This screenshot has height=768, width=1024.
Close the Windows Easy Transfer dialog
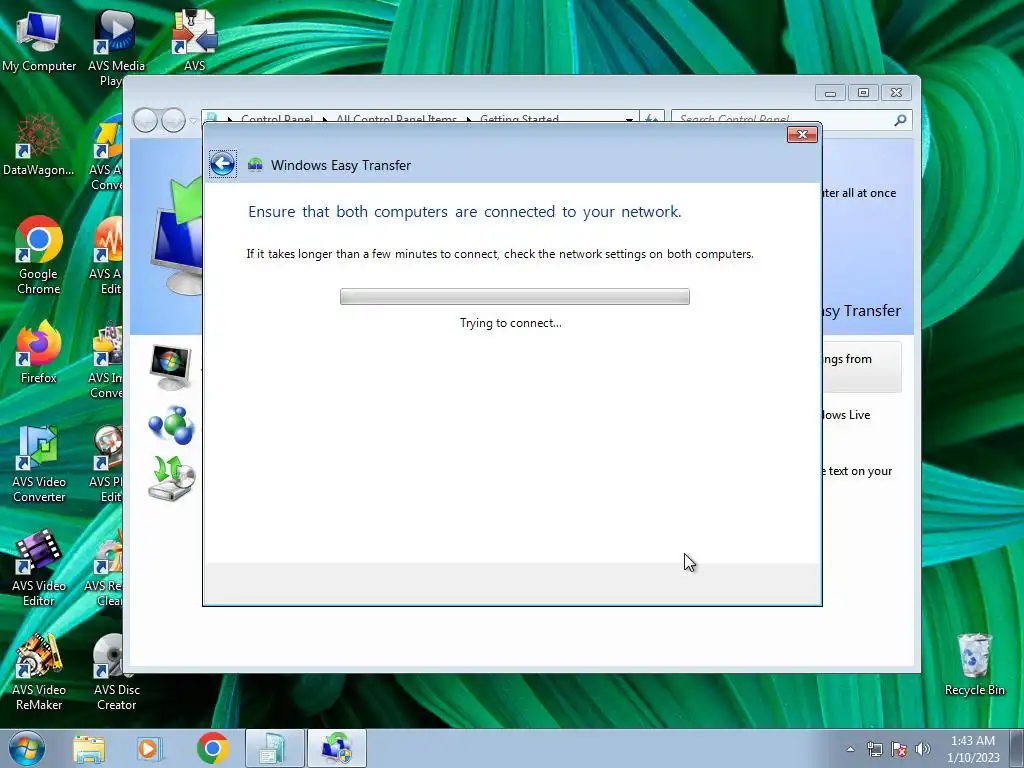[x=802, y=135]
